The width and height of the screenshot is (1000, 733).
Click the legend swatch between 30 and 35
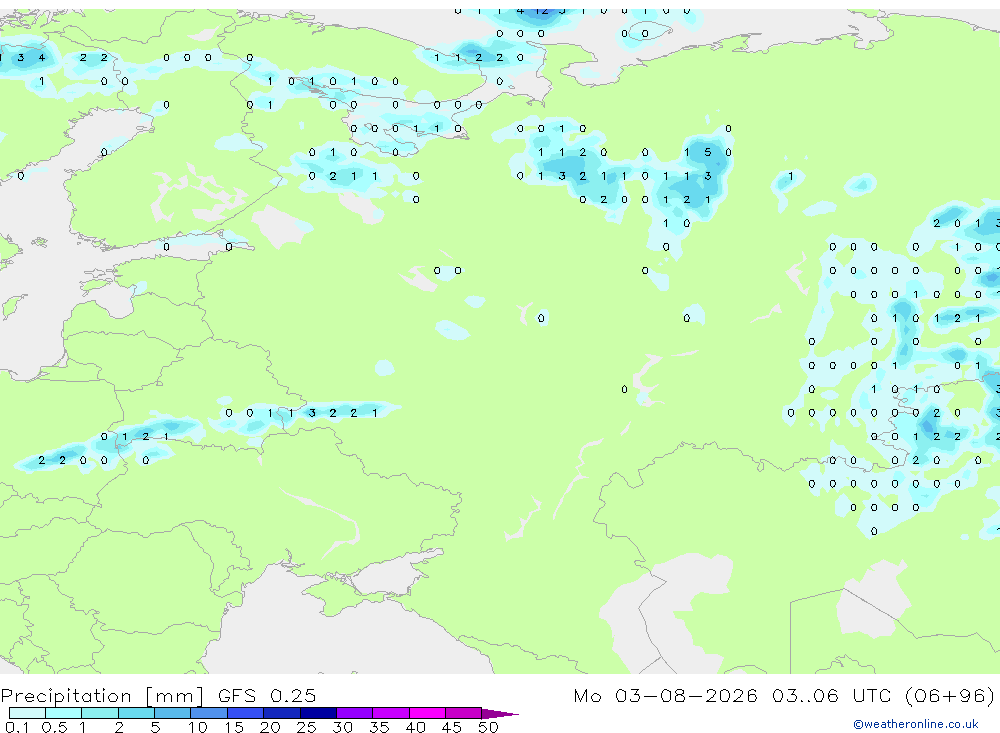pos(354,713)
